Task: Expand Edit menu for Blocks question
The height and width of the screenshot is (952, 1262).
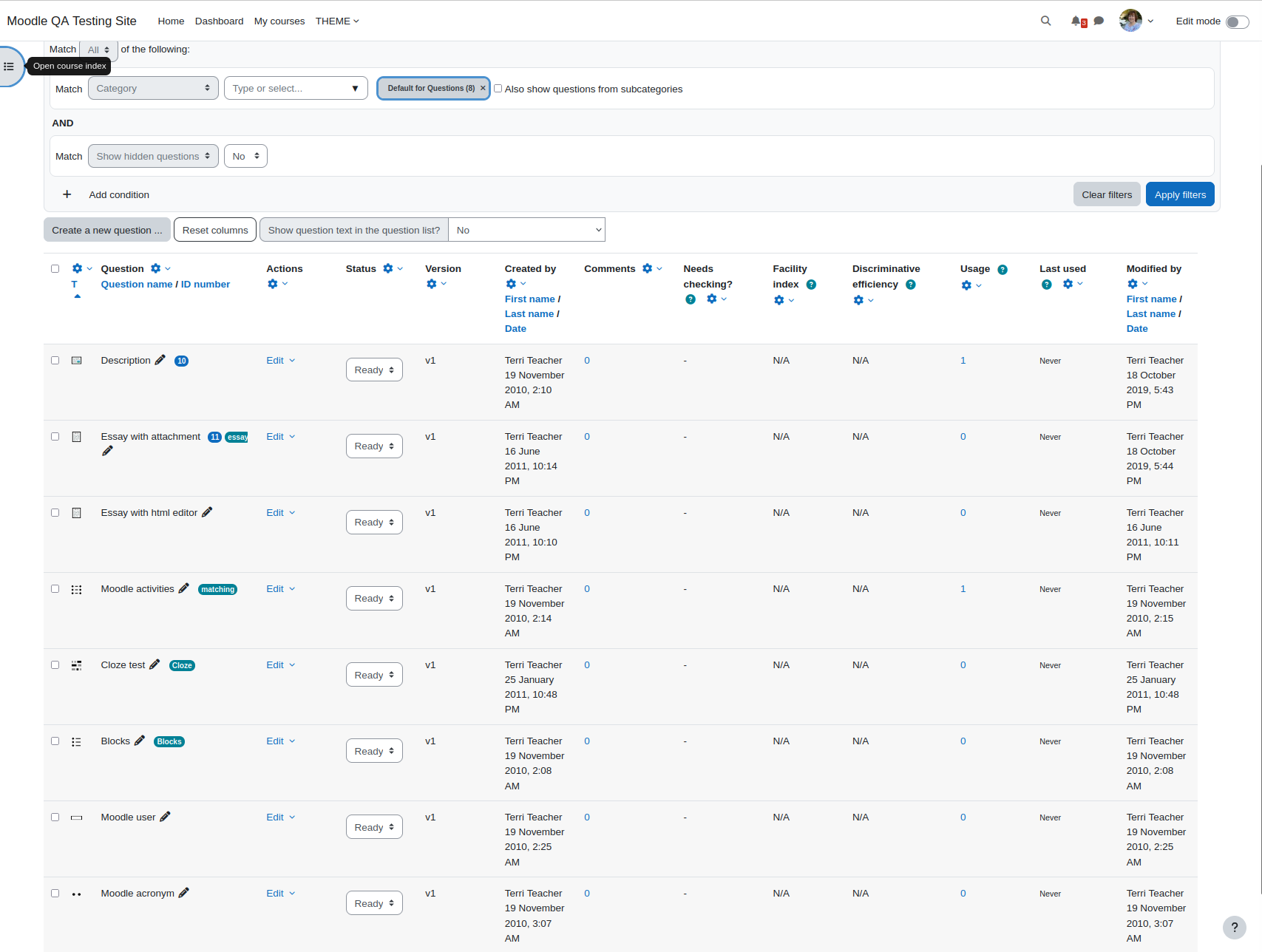Action: coord(281,741)
